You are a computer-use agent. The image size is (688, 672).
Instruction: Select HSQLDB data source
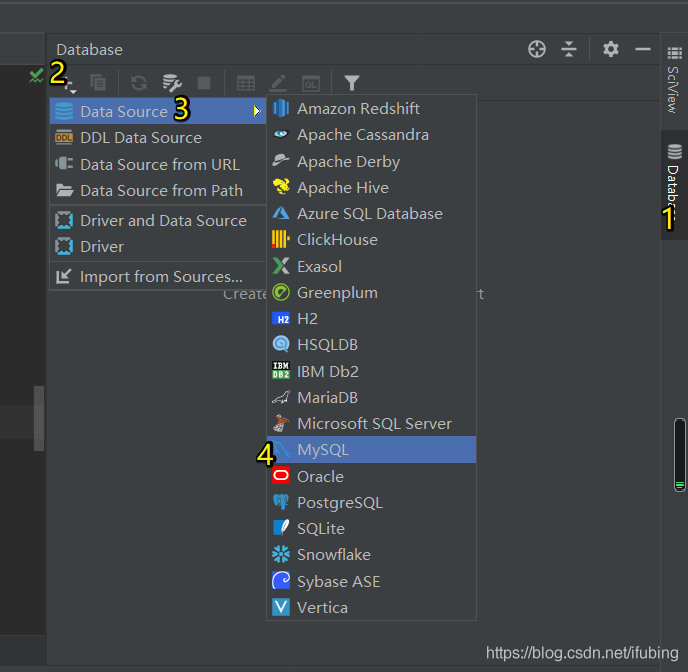(371, 345)
